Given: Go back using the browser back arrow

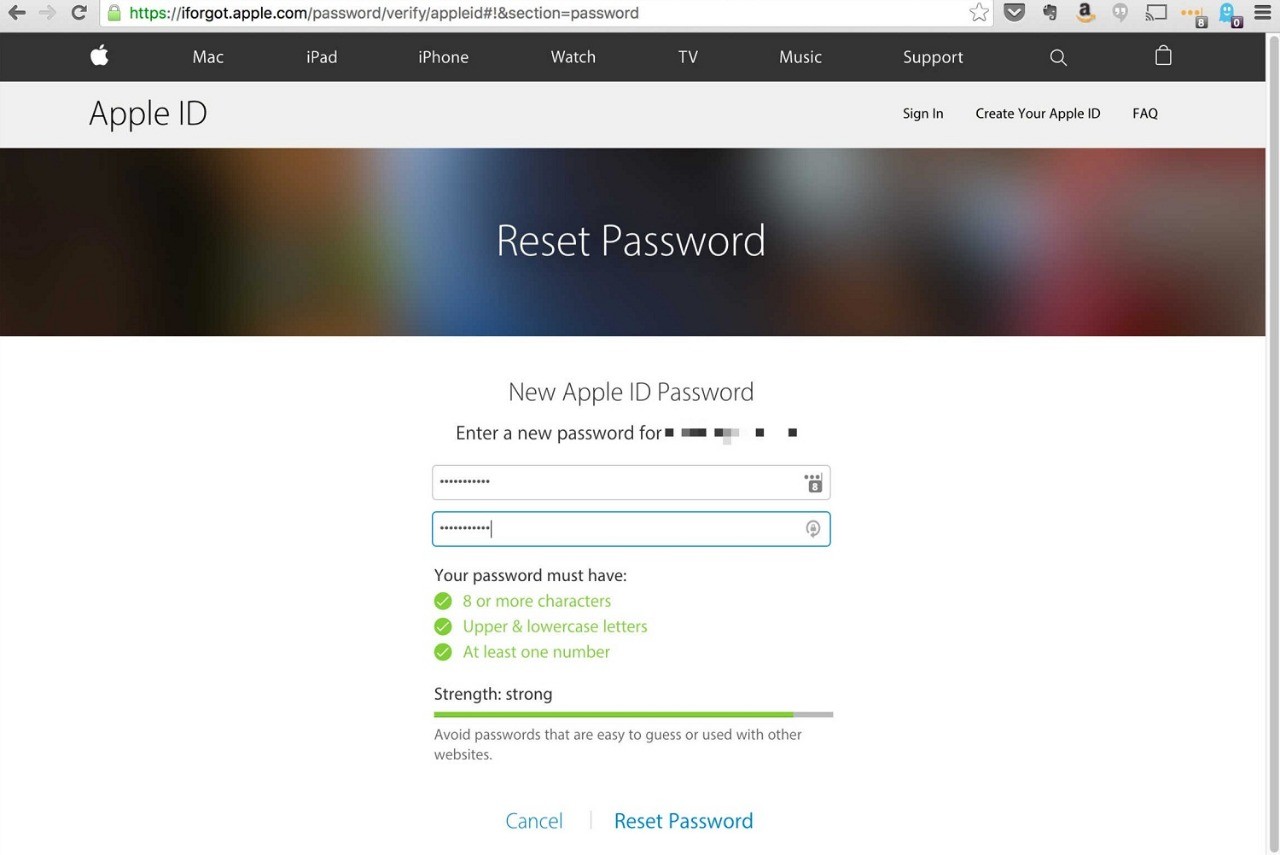Looking at the screenshot, I should click(17, 13).
